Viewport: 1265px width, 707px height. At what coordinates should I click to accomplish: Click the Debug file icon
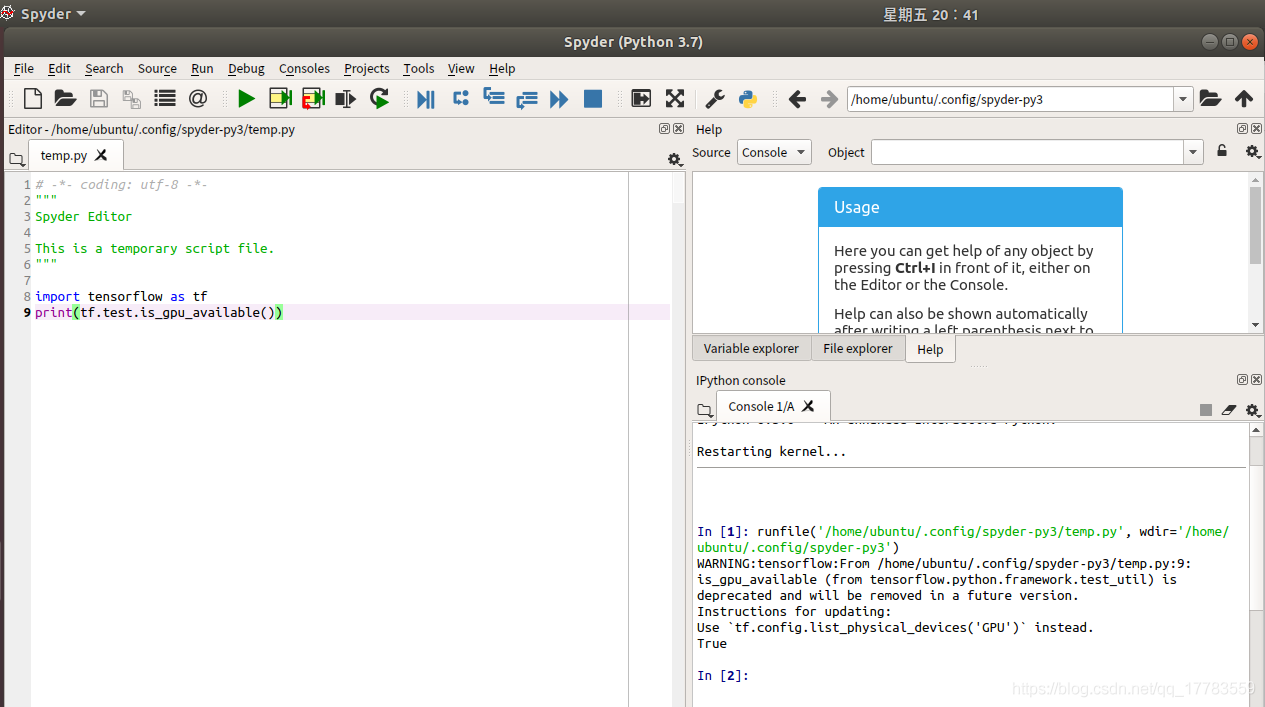[426, 99]
